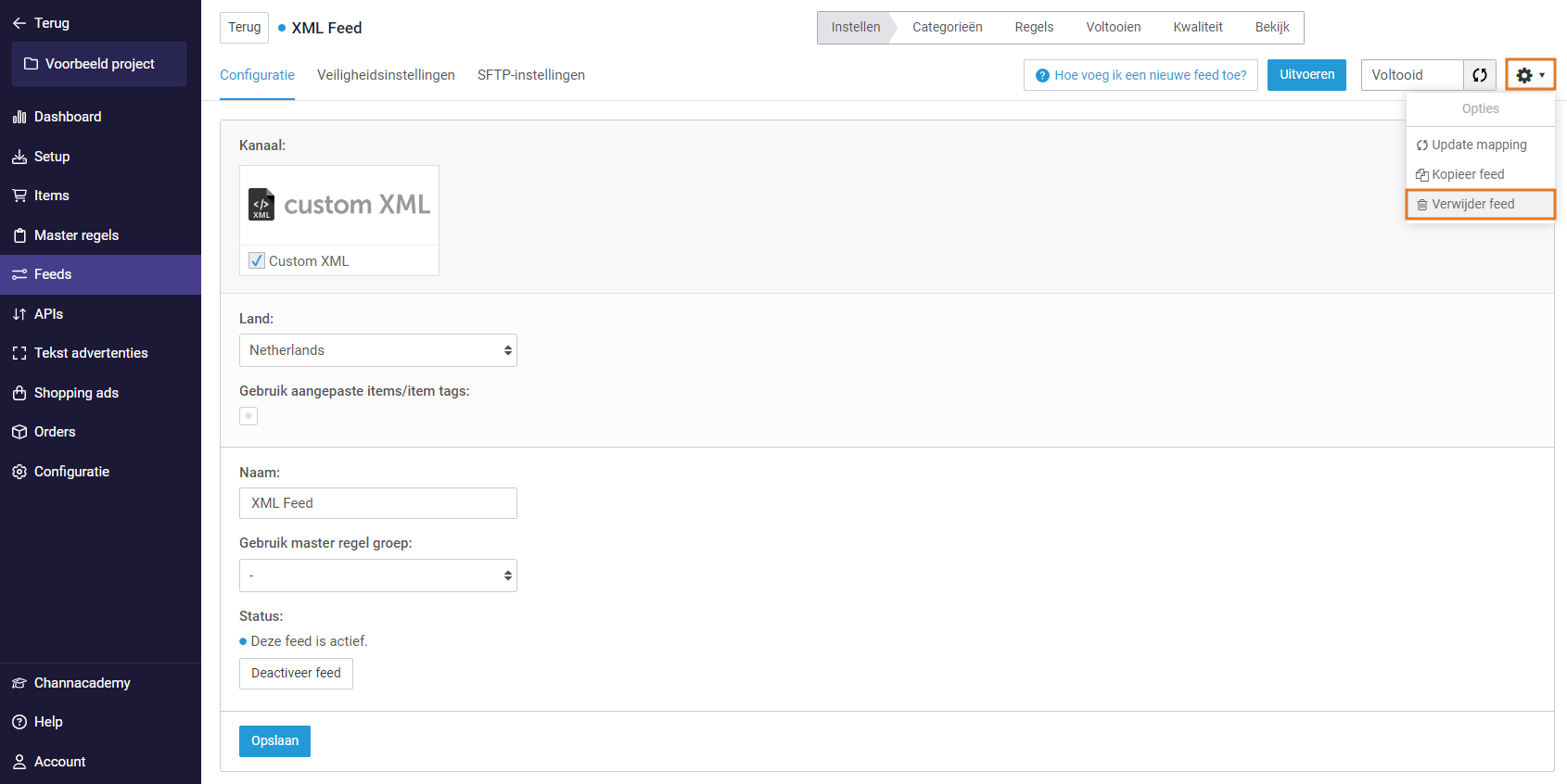Toggle the Custom XML checkbox
This screenshot has height=784, width=1567.
[257, 261]
